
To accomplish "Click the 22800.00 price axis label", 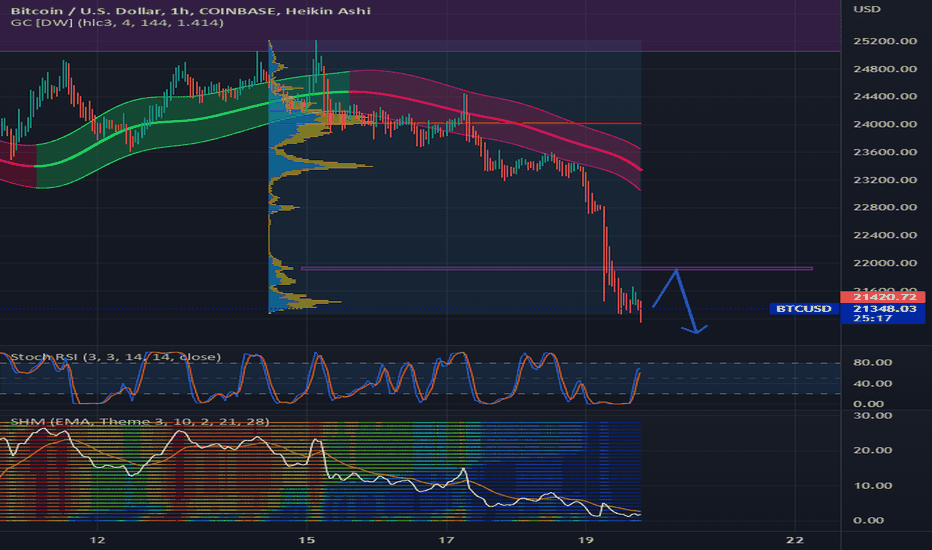I will point(885,208).
